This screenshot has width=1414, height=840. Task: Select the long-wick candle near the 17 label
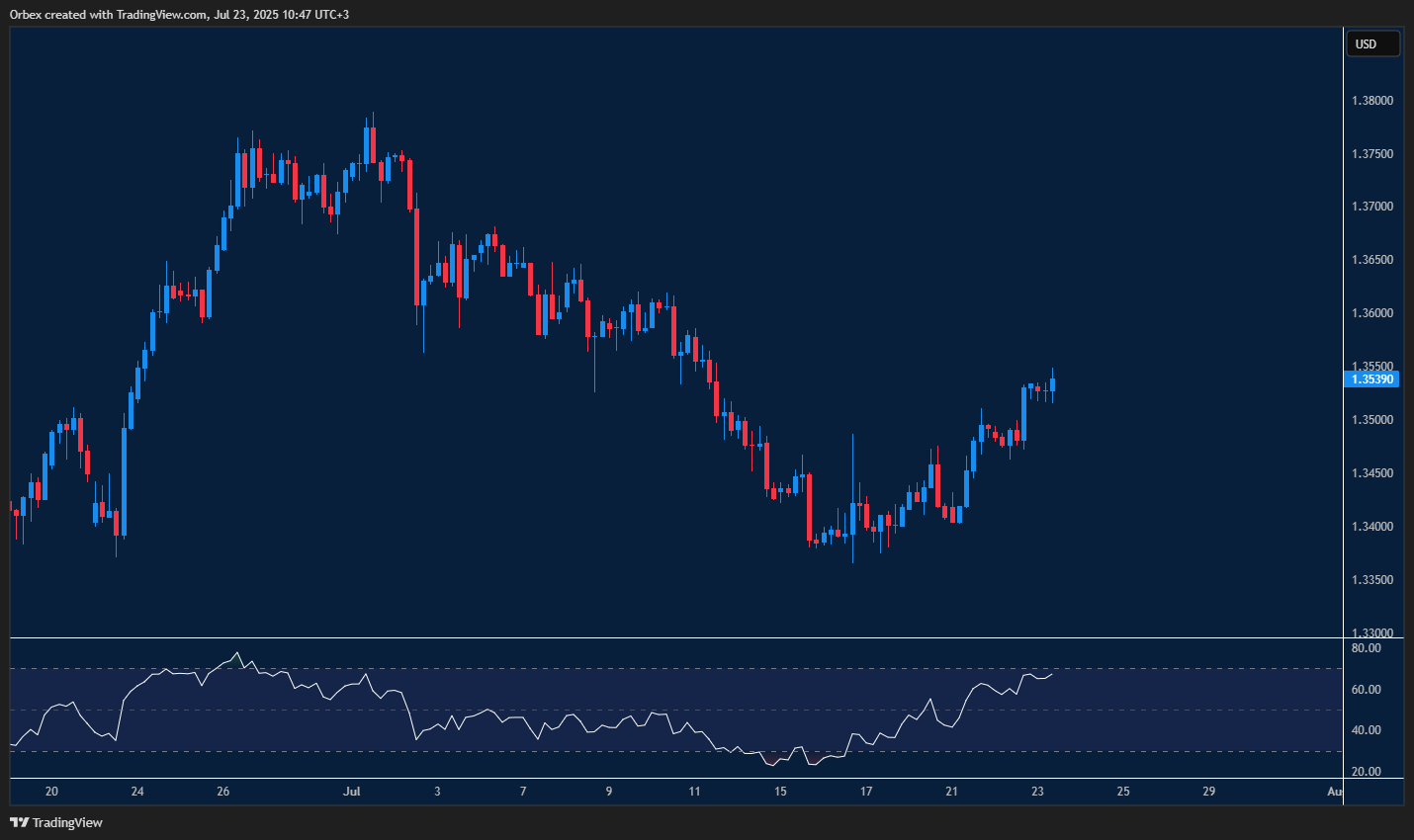click(x=852, y=504)
